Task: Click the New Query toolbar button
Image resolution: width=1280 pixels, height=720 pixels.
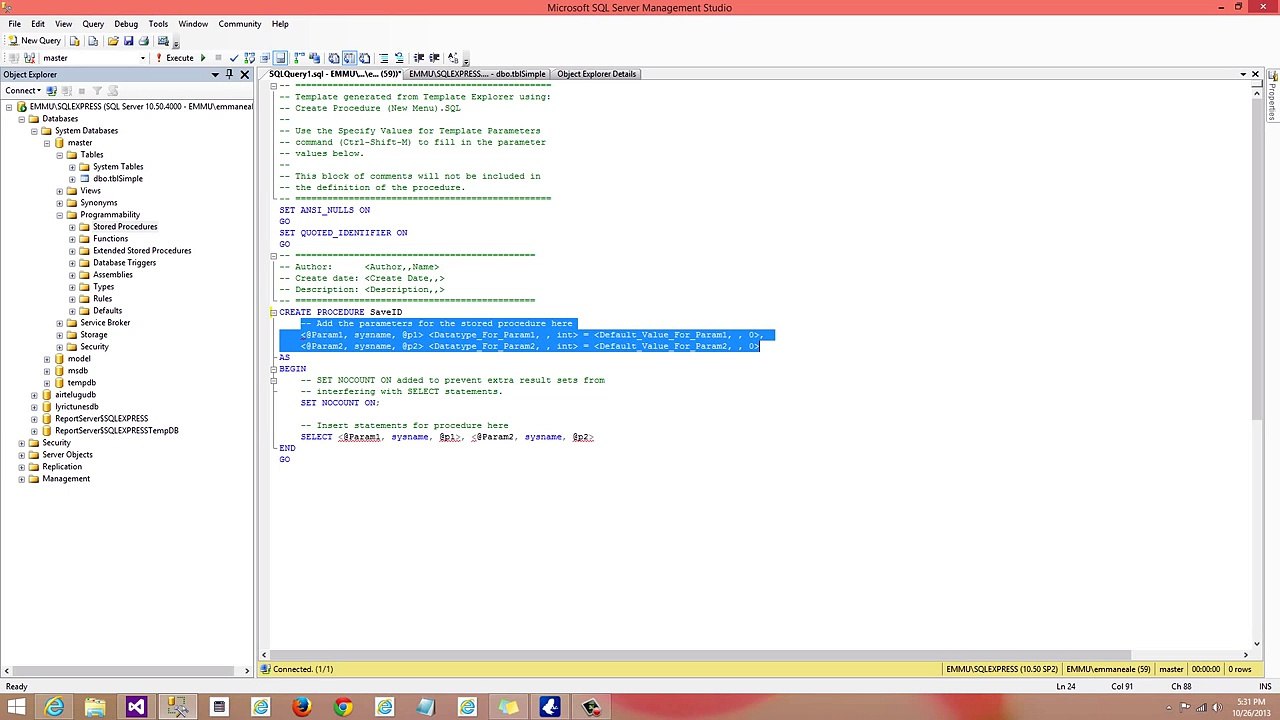Action: (x=35, y=41)
